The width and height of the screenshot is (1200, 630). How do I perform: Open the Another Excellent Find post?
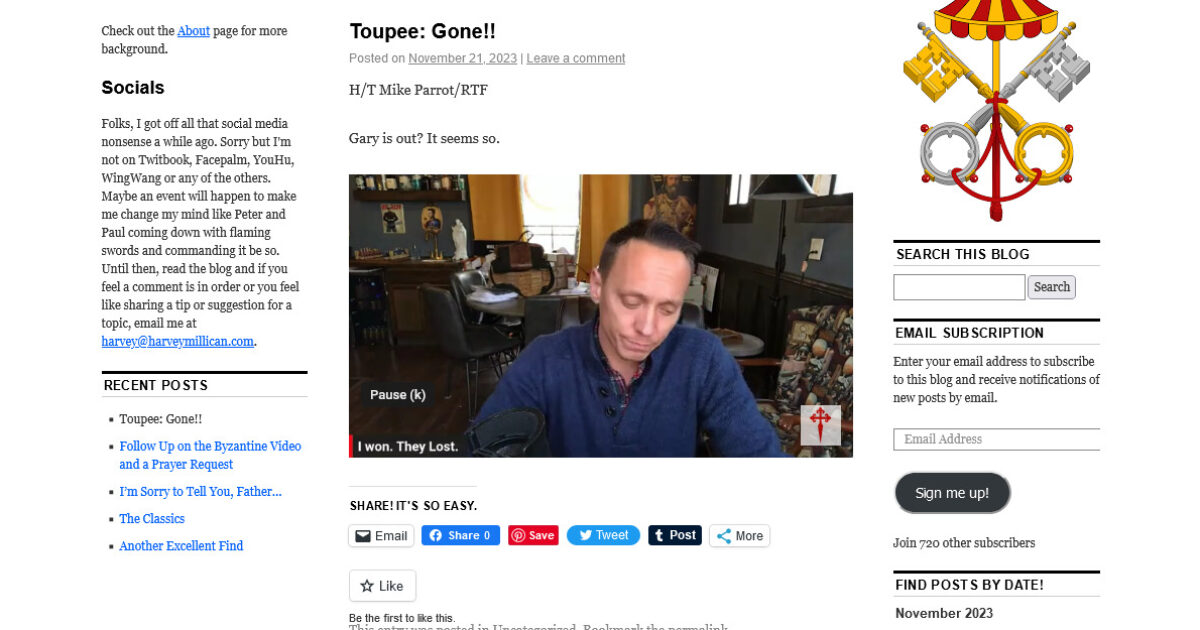click(x=181, y=546)
